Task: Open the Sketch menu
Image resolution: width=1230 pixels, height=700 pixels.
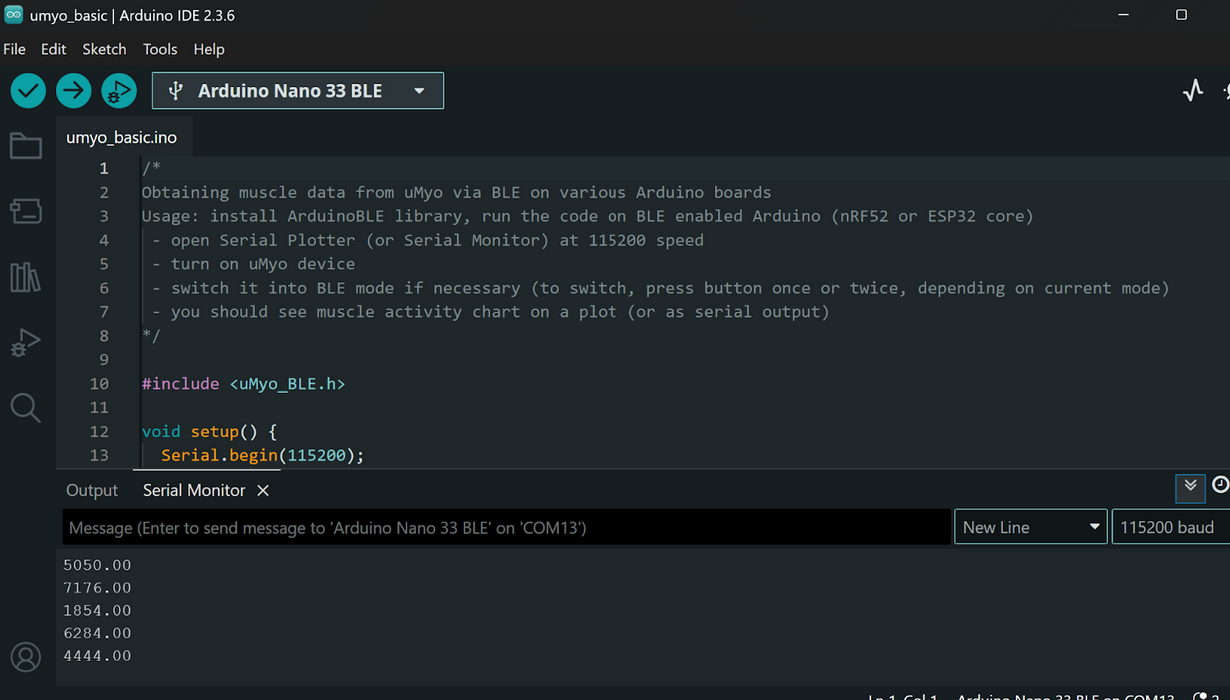Action: pyautogui.click(x=104, y=49)
